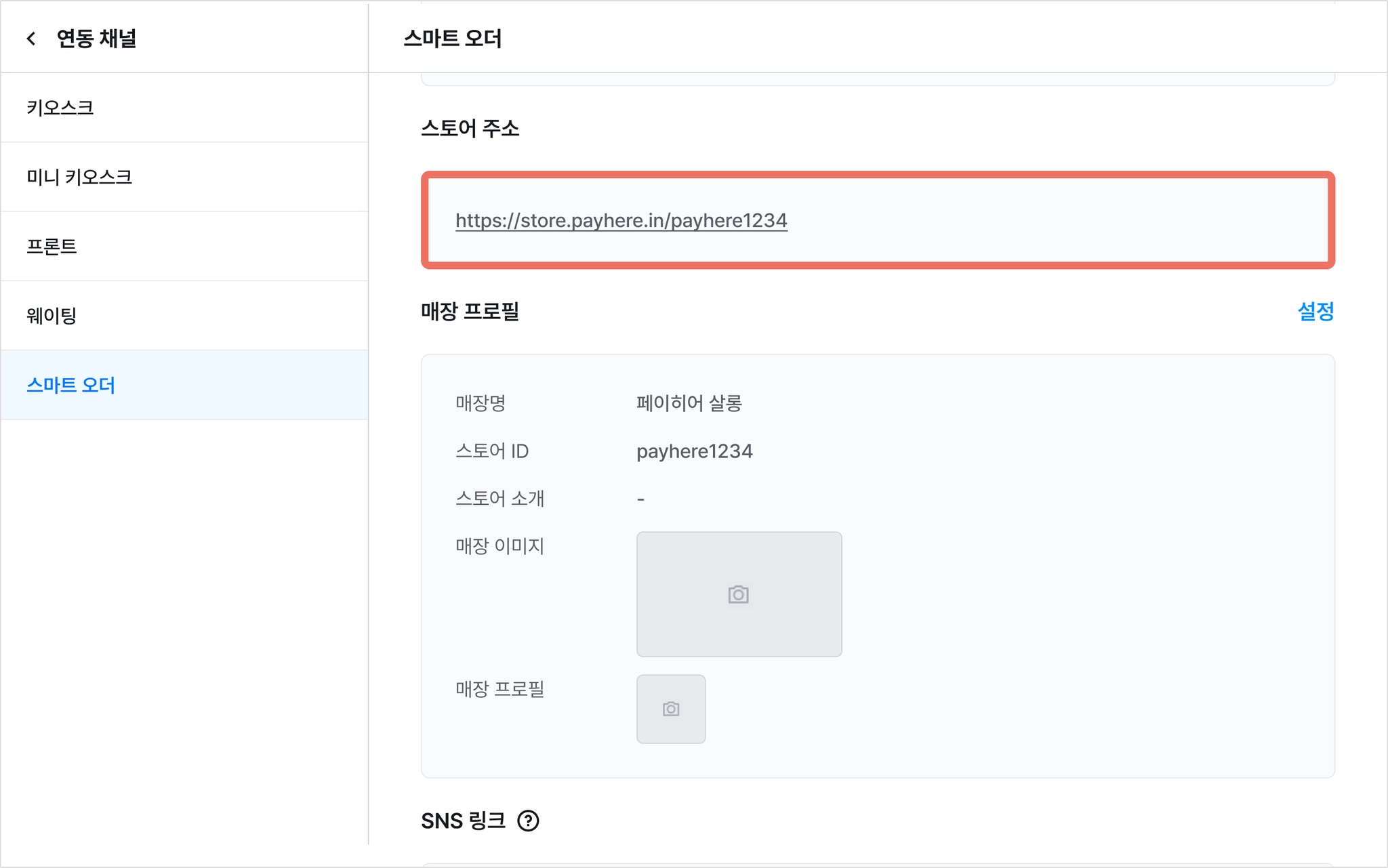
Task: Click the 페이히어 살롱 store name value
Action: point(689,403)
